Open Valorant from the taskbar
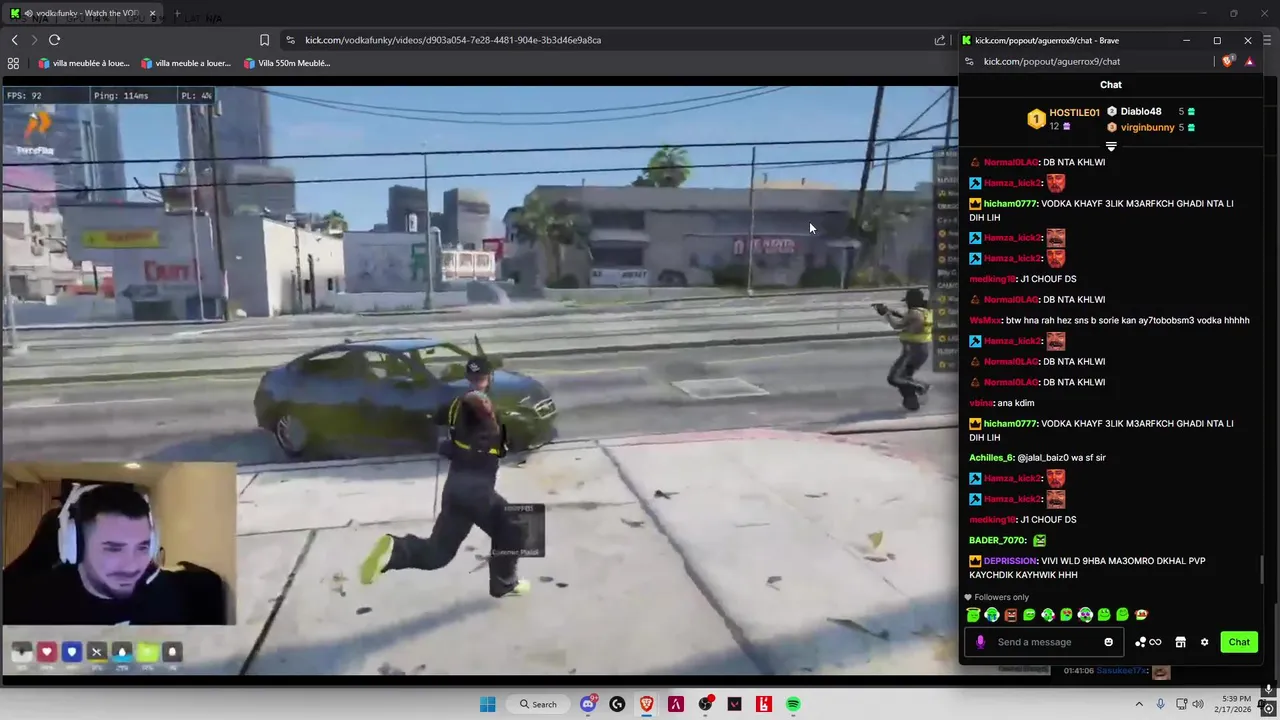The image size is (1280, 720). coord(735,704)
